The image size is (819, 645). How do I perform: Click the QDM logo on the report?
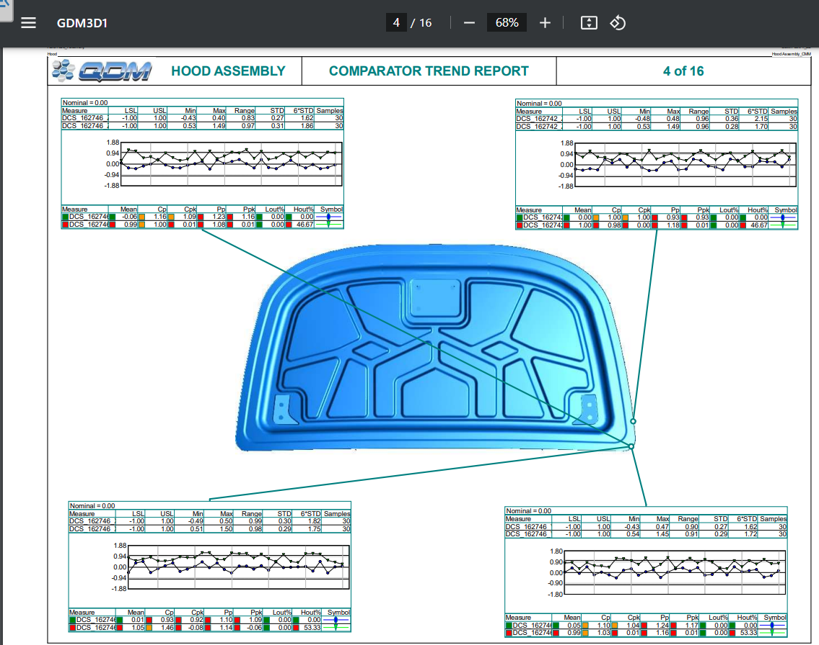[102, 71]
